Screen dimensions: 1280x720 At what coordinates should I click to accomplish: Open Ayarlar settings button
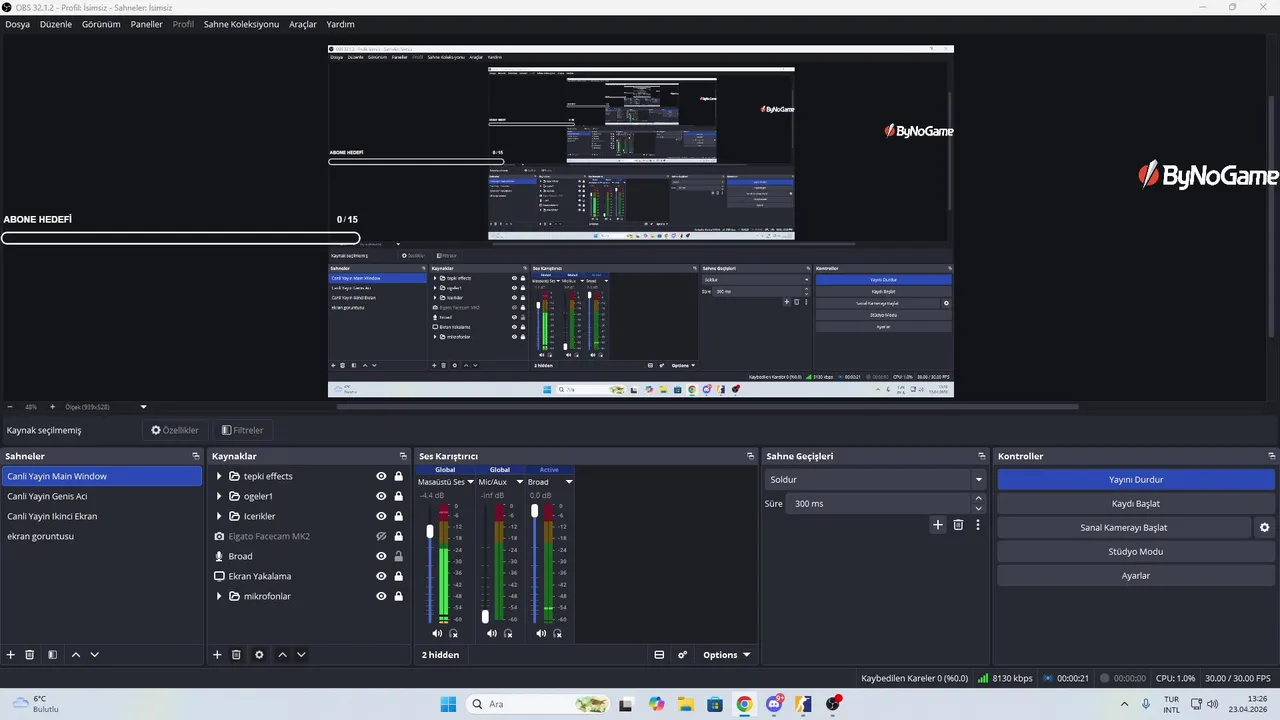1136,575
